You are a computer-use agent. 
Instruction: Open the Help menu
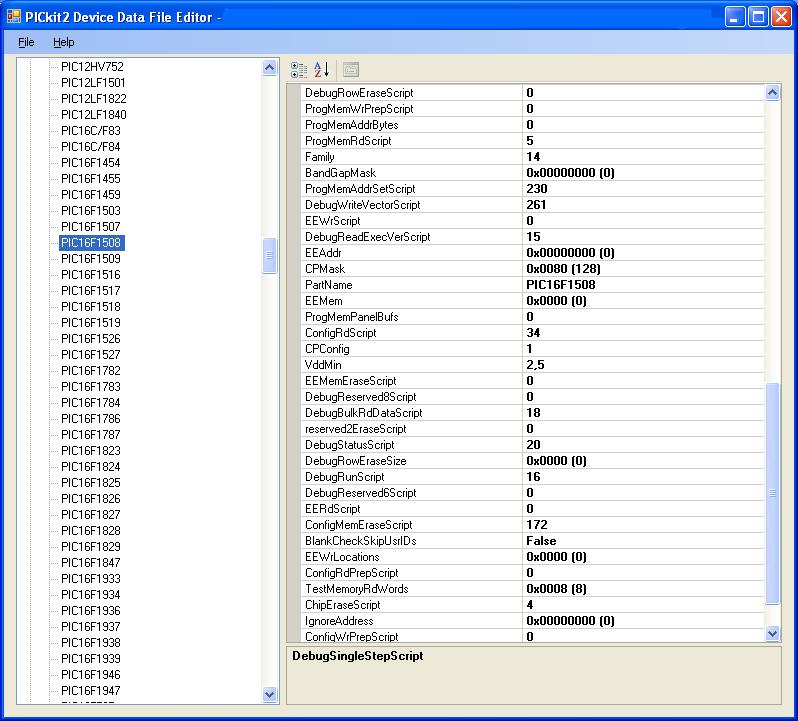click(x=64, y=42)
